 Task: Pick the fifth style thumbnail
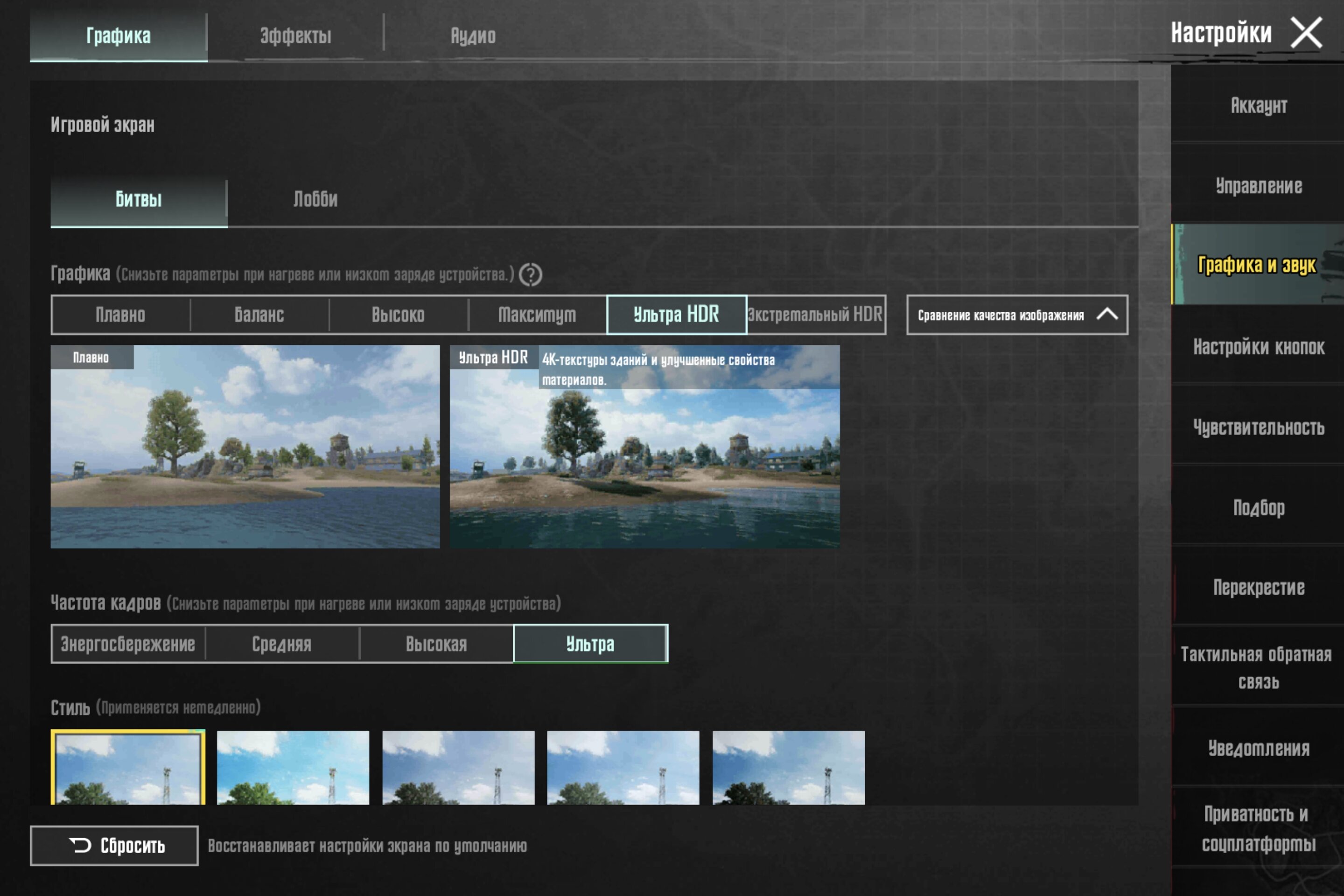click(x=789, y=767)
